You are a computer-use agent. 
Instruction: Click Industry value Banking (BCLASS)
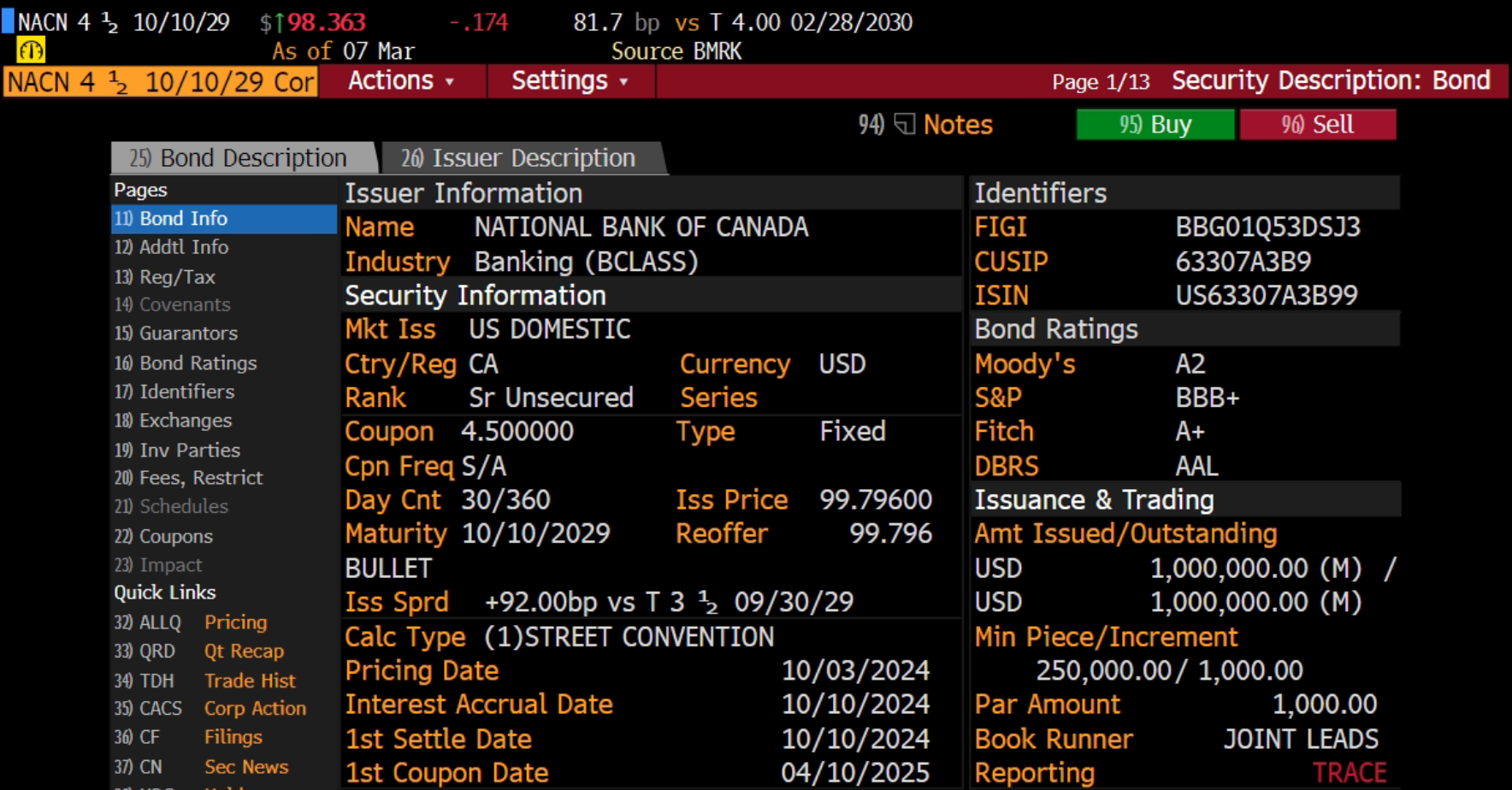(x=587, y=262)
